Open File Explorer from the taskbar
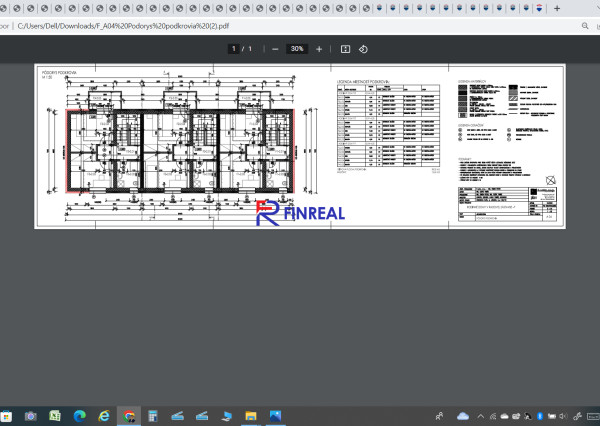This screenshot has width=600, height=426. click(251, 416)
